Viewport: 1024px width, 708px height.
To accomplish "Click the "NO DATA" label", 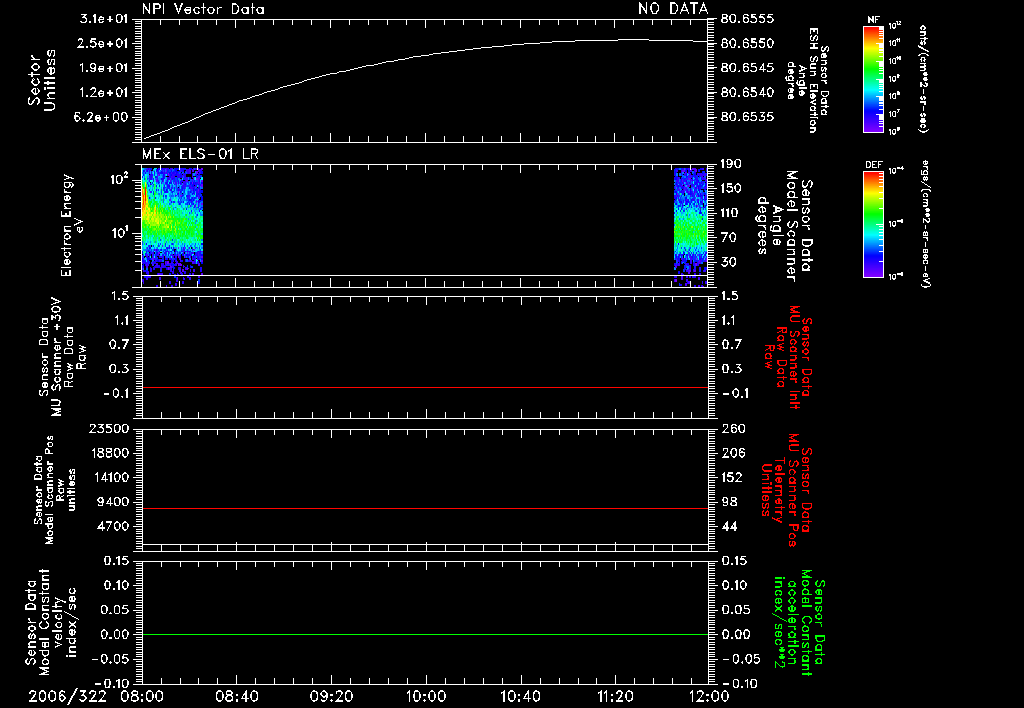I will tap(673, 9).
